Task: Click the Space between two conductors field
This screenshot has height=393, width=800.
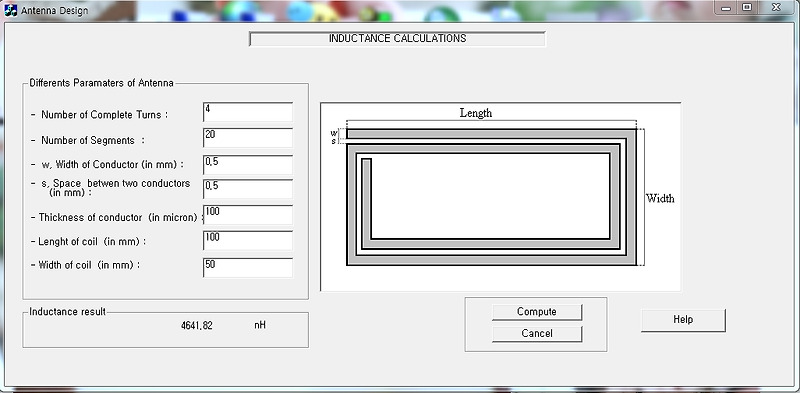Action: 248,189
